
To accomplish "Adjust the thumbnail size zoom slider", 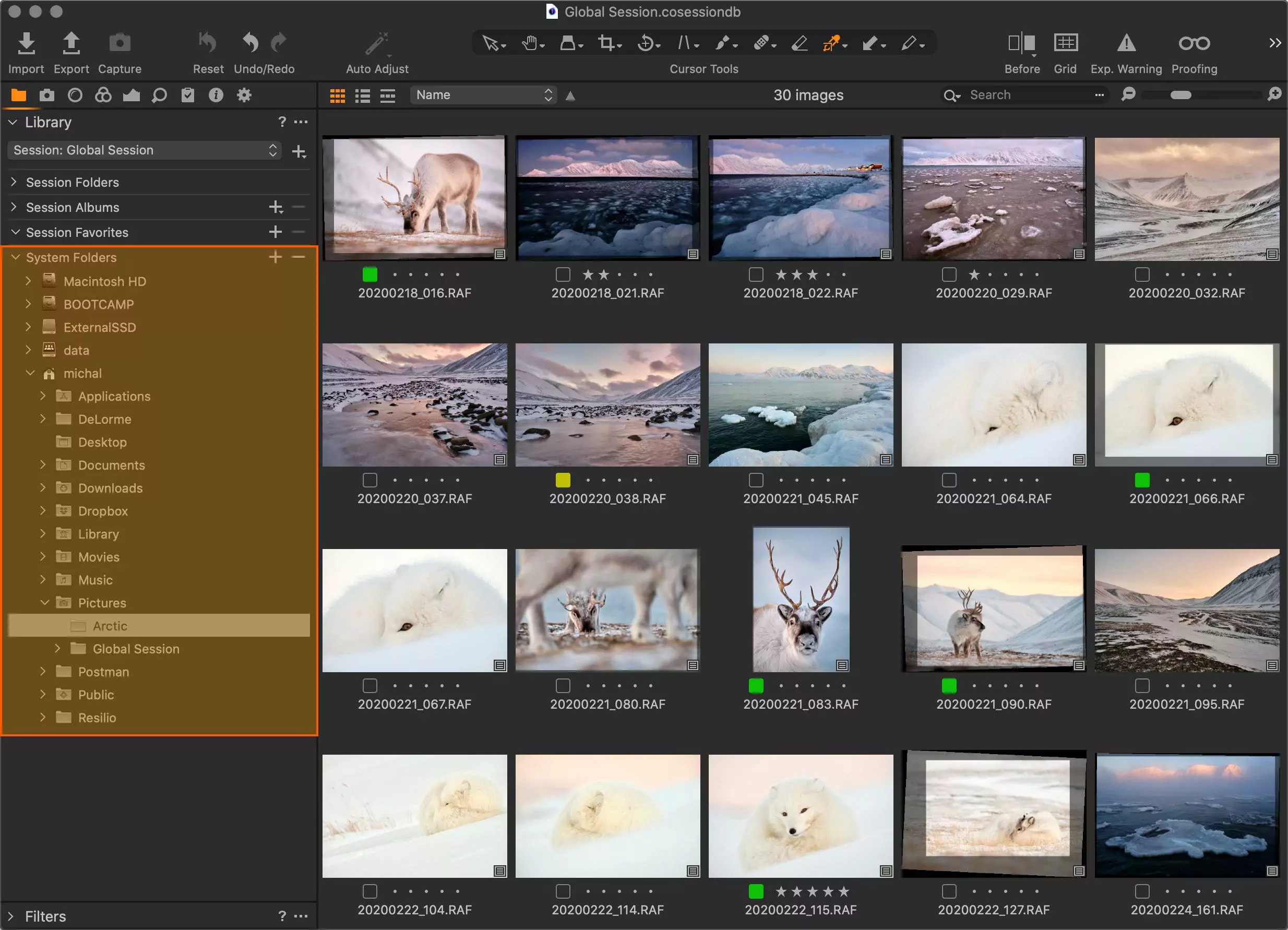I will [x=1180, y=96].
